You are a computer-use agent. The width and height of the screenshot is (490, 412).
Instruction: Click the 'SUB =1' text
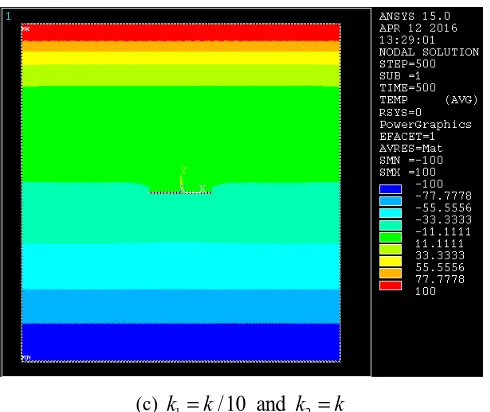pyautogui.click(x=400, y=76)
